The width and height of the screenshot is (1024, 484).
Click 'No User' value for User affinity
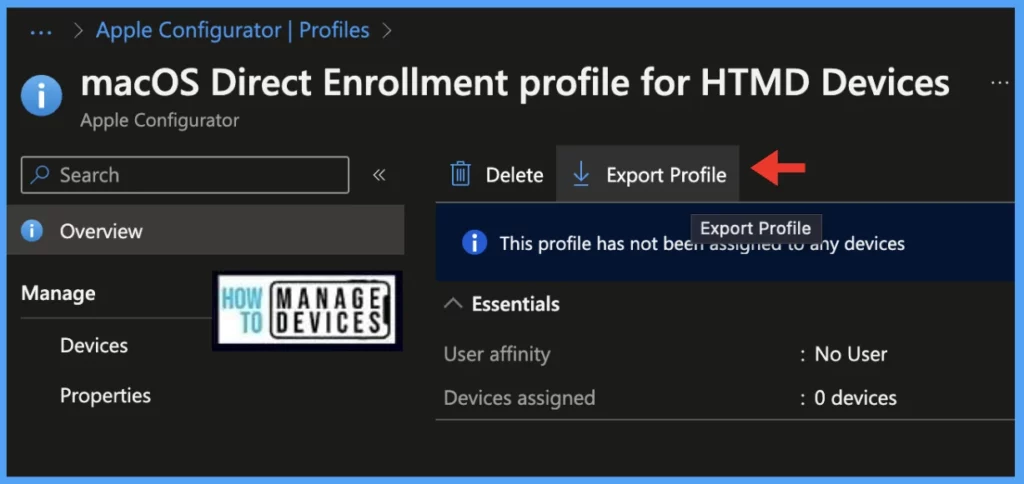coord(850,355)
